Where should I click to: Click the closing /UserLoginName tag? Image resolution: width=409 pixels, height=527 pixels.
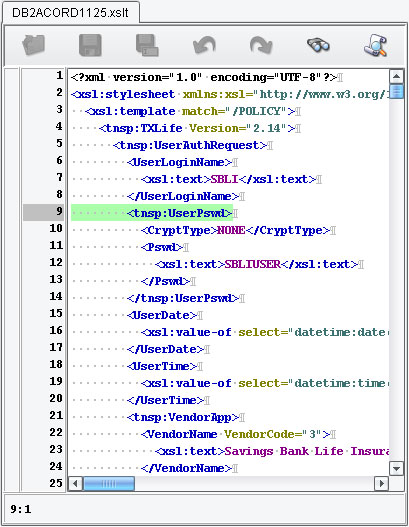[x=183, y=197]
